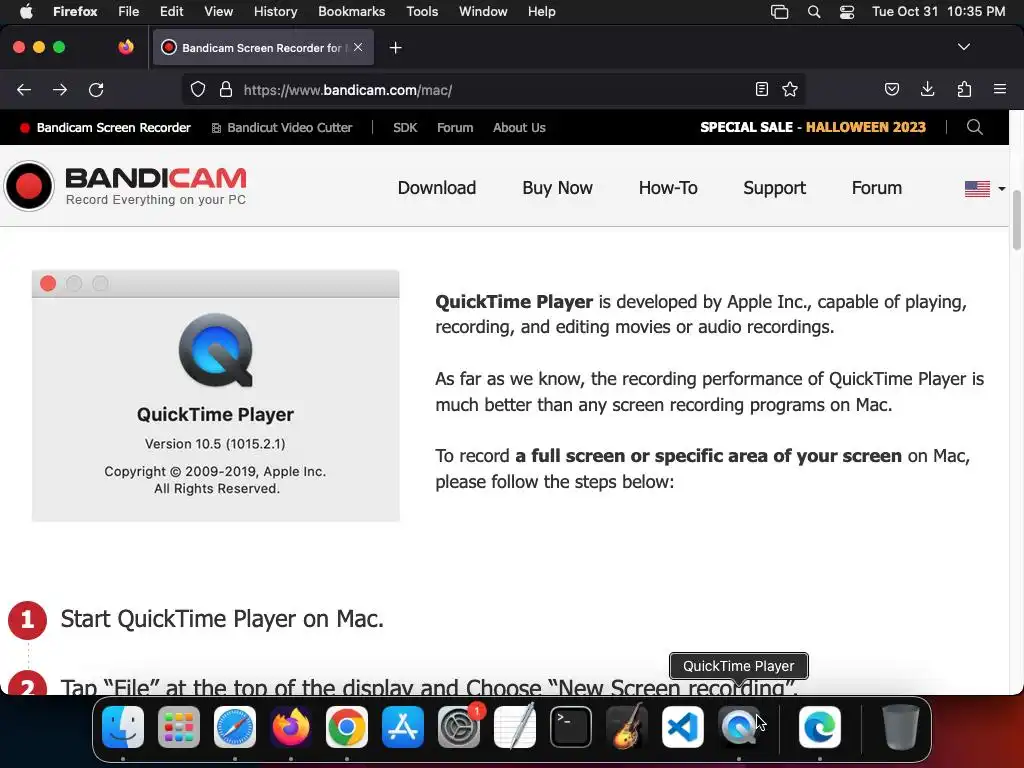Open the App Store Dock icon

pos(403,727)
